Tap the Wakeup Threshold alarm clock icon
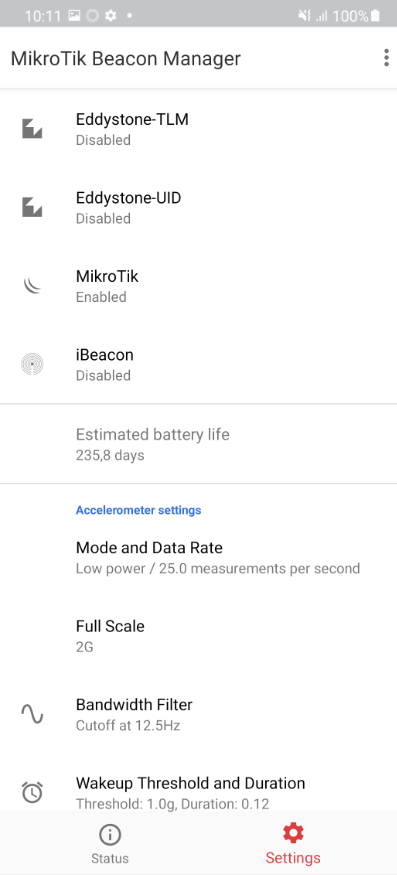Viewport: 397px width, 875px height. tap(32, 792)
